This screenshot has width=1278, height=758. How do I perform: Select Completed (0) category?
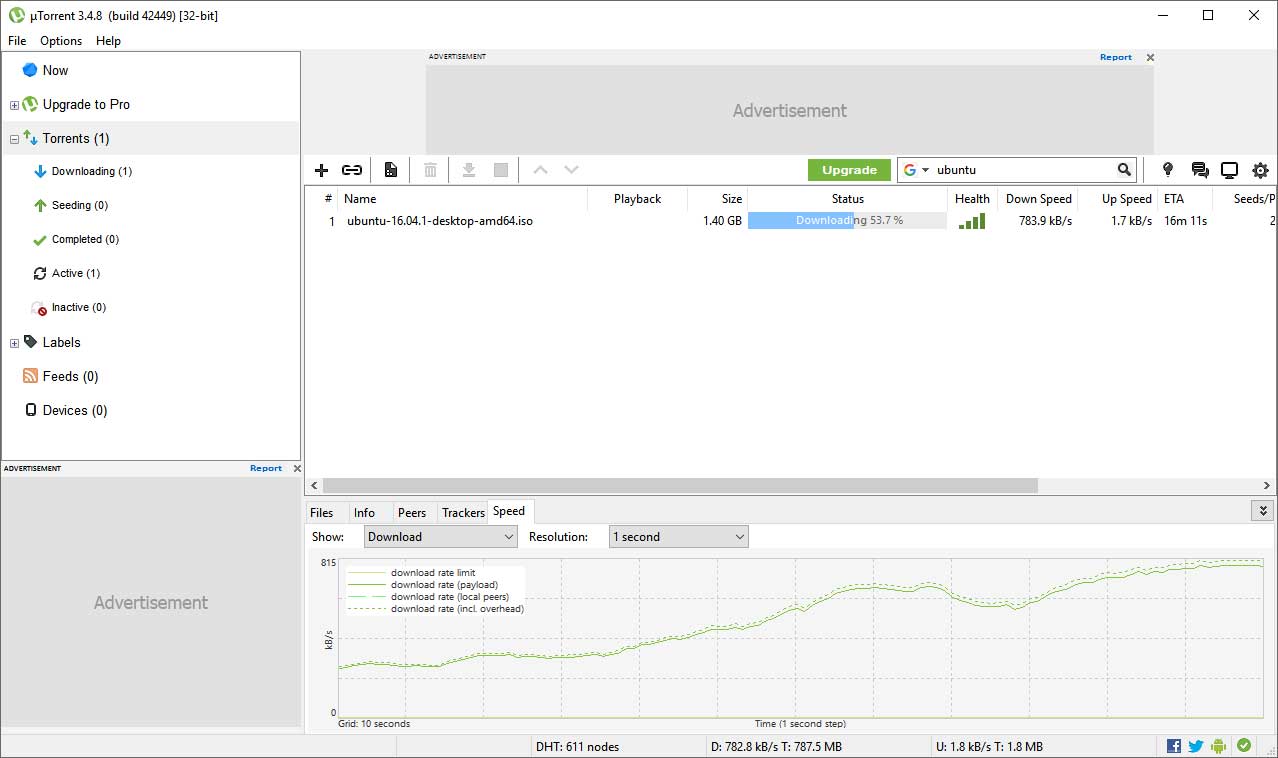85,239
